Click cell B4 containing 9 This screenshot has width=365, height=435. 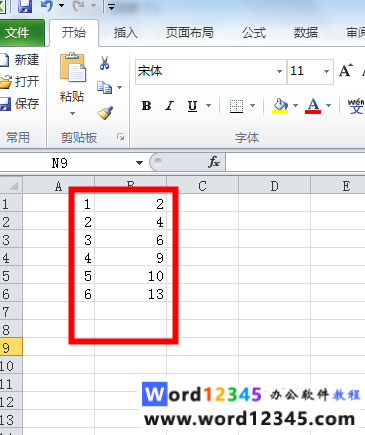click(x=131, y=258)
